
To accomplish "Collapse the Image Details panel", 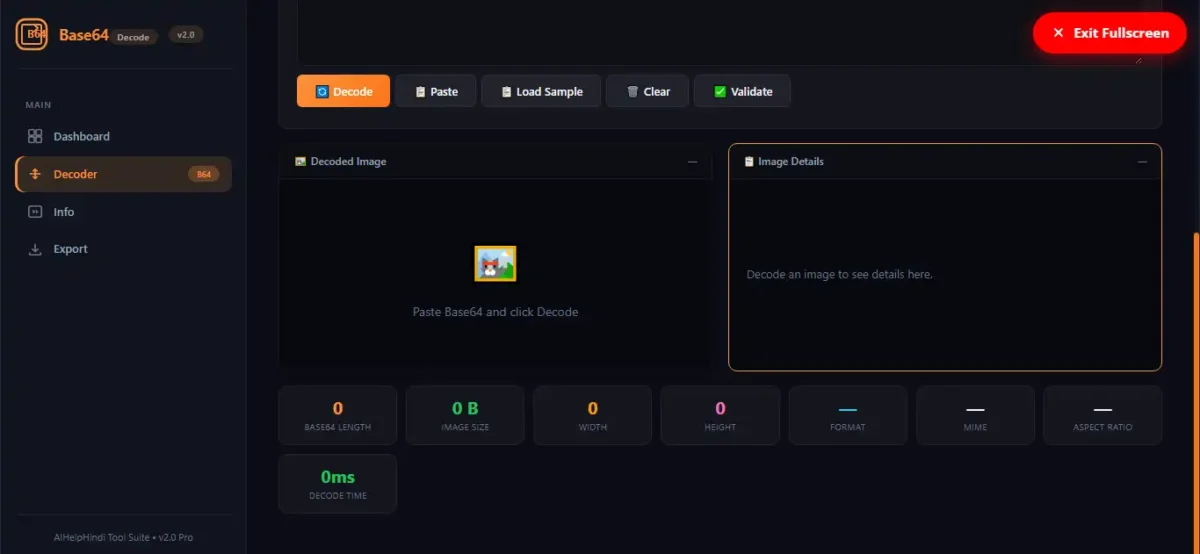I will coord(1142,161).
